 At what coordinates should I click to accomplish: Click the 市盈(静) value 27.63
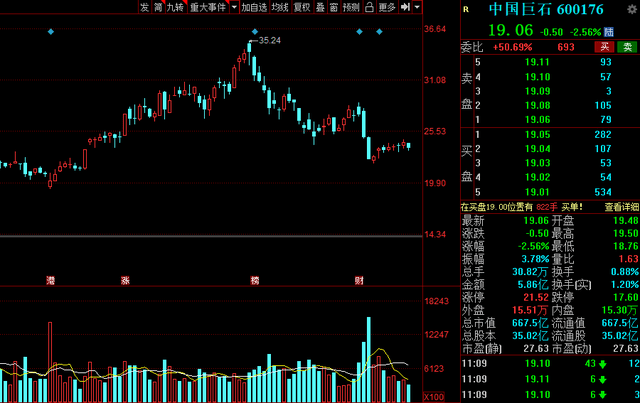536,349
